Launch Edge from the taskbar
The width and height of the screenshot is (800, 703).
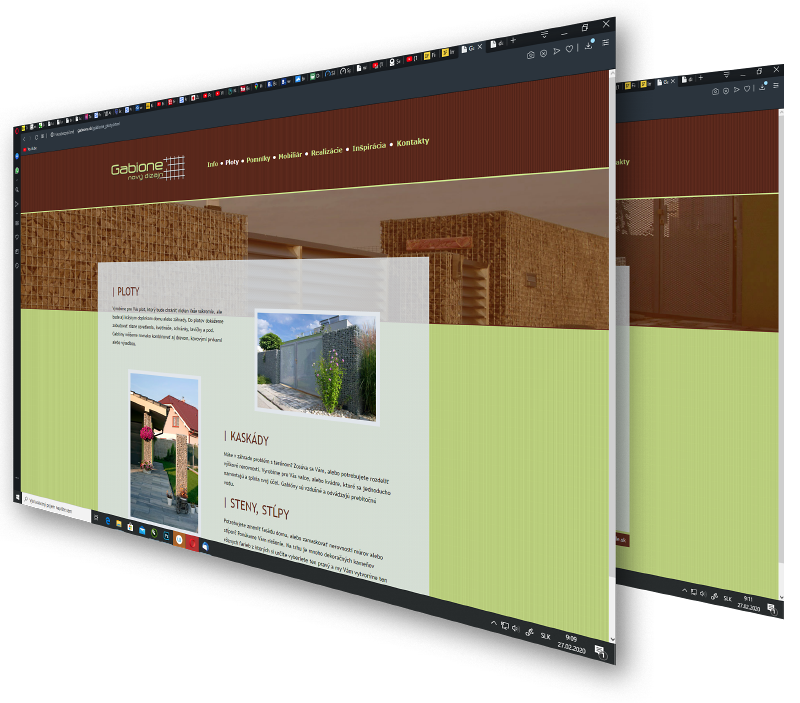[x=108, y=521]
